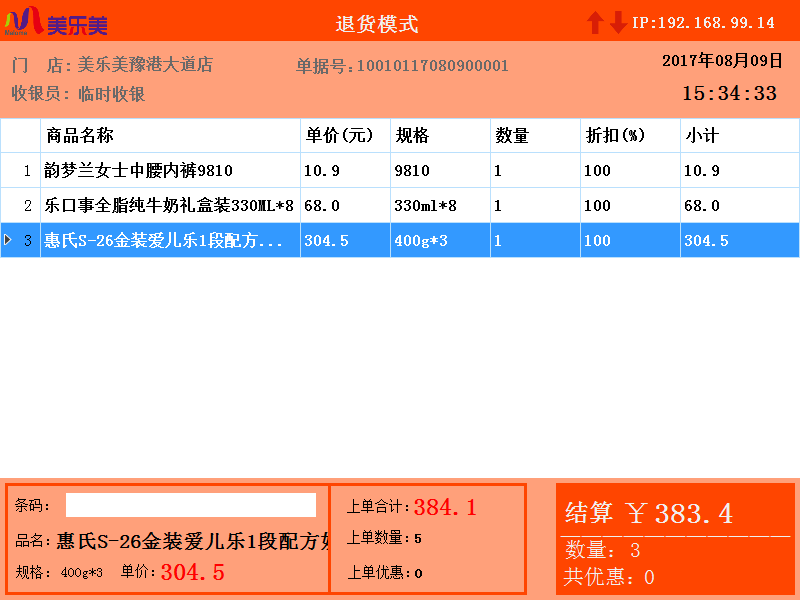This screenshot has width=800, height=600.
Task: Click quantity cell of 乐口事全脂纯牛奶 row
Action: pos(535,205)
